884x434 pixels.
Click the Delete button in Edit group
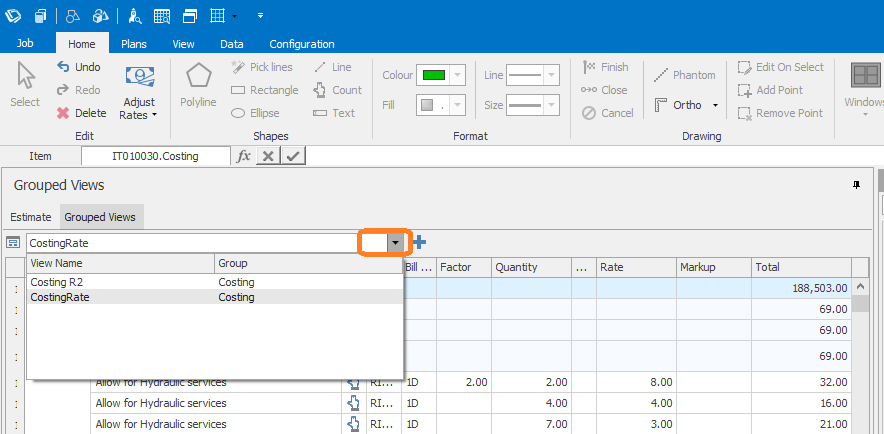click(81, 113)
